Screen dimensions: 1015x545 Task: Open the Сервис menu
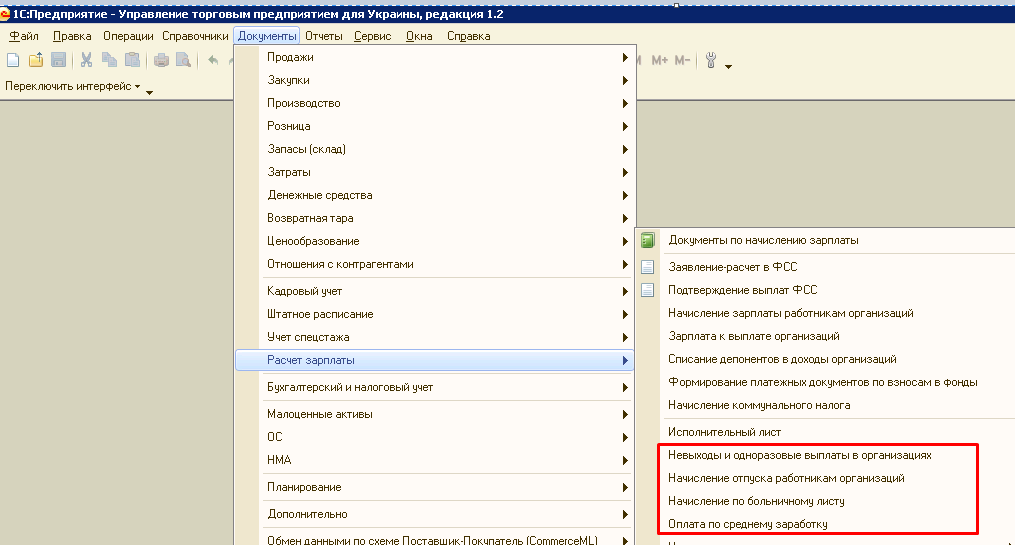pos(373,36)
